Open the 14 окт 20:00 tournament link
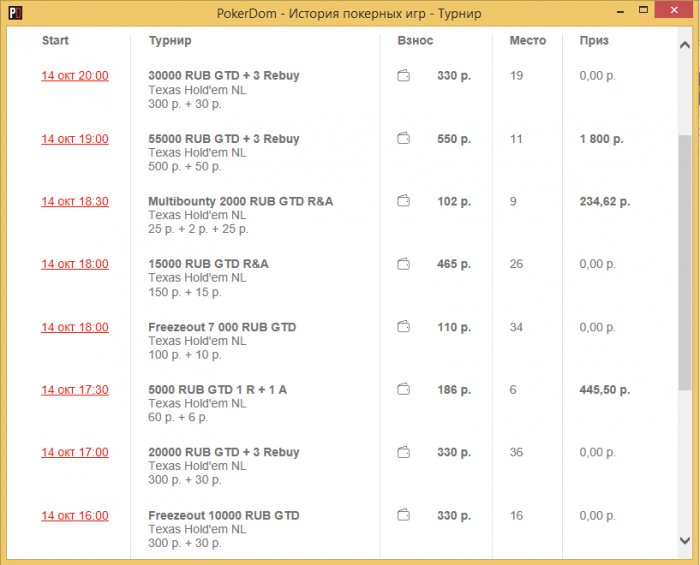 [75, 76]
